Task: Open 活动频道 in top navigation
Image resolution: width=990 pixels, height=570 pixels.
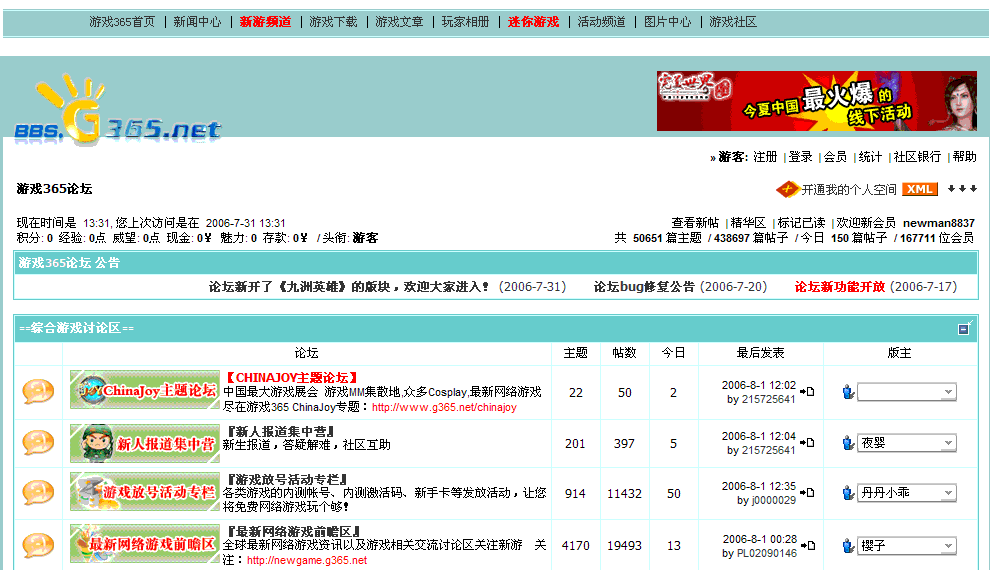Action: click(602, 22)
